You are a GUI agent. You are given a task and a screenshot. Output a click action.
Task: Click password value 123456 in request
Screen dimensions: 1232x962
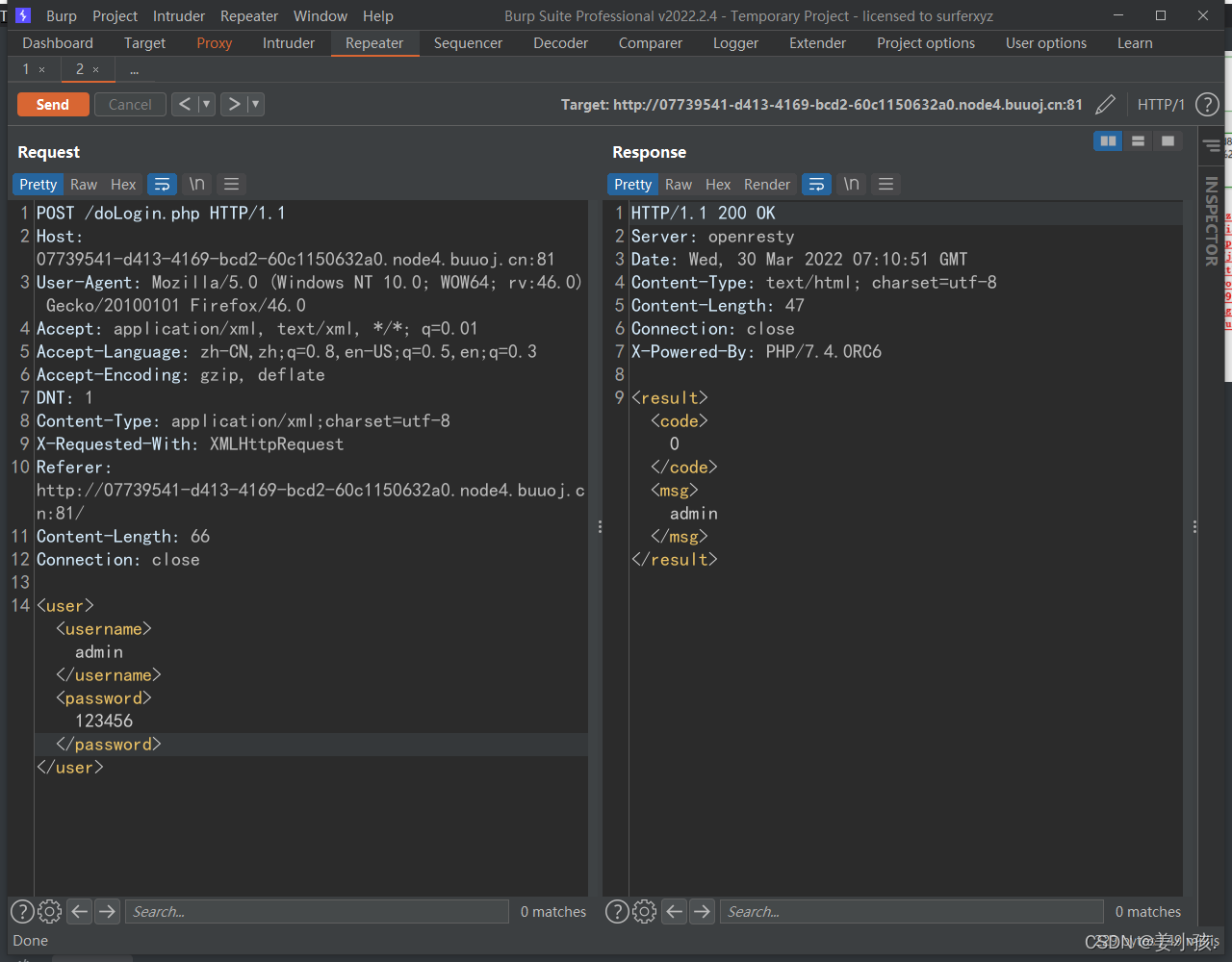[x=104, y=721]
